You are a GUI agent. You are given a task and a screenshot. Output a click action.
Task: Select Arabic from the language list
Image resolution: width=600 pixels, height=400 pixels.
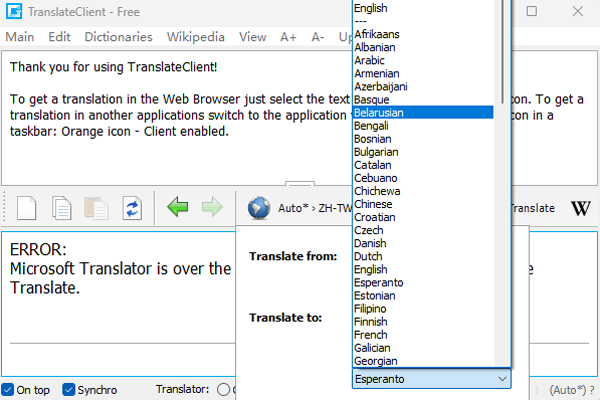423,60
